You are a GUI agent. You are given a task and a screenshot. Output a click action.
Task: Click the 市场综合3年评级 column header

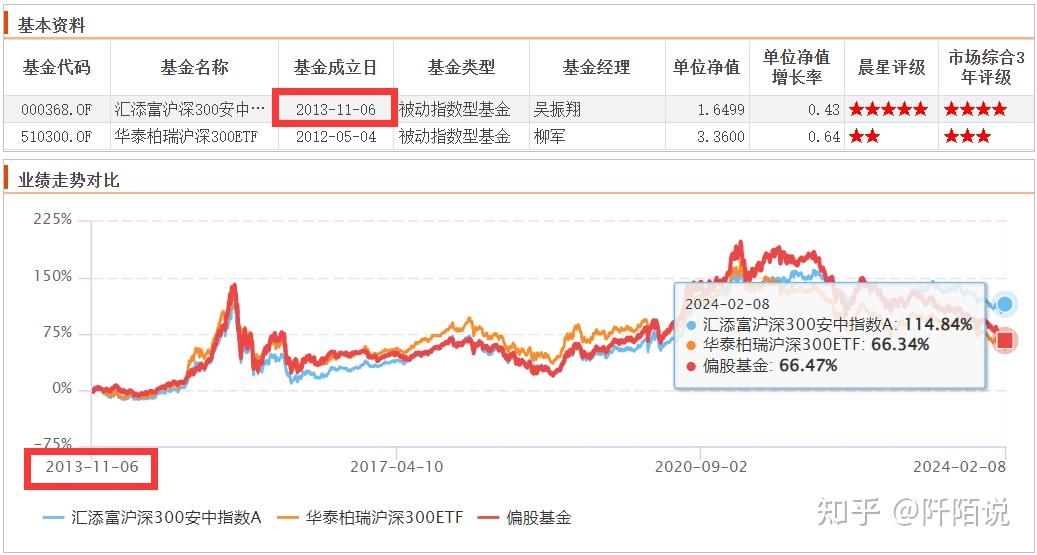pyautogui.click(x=987, y=67)
